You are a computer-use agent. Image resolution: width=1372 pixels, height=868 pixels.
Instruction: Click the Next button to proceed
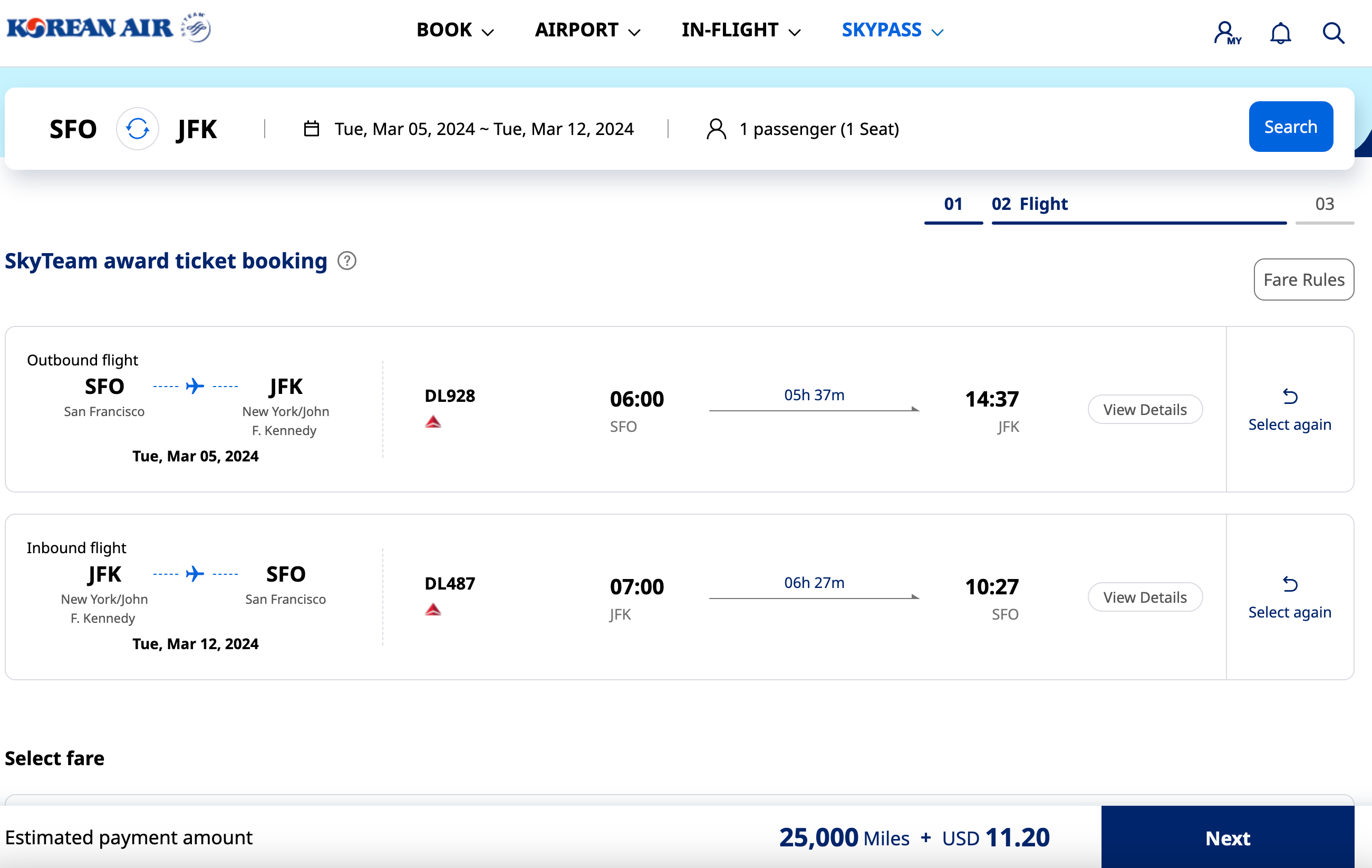pyautogui.click(x=1229, y=838)
